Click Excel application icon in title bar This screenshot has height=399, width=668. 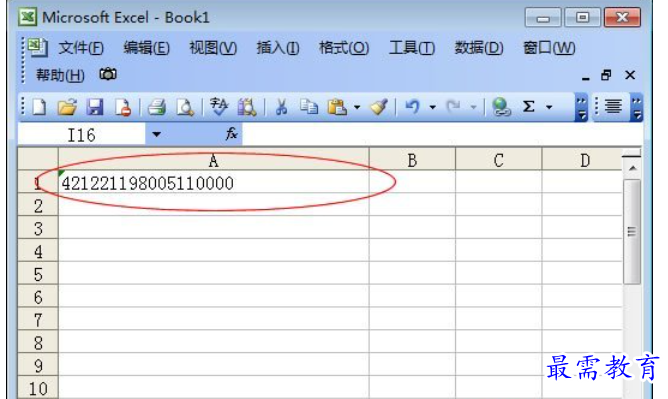click(28, 17)
